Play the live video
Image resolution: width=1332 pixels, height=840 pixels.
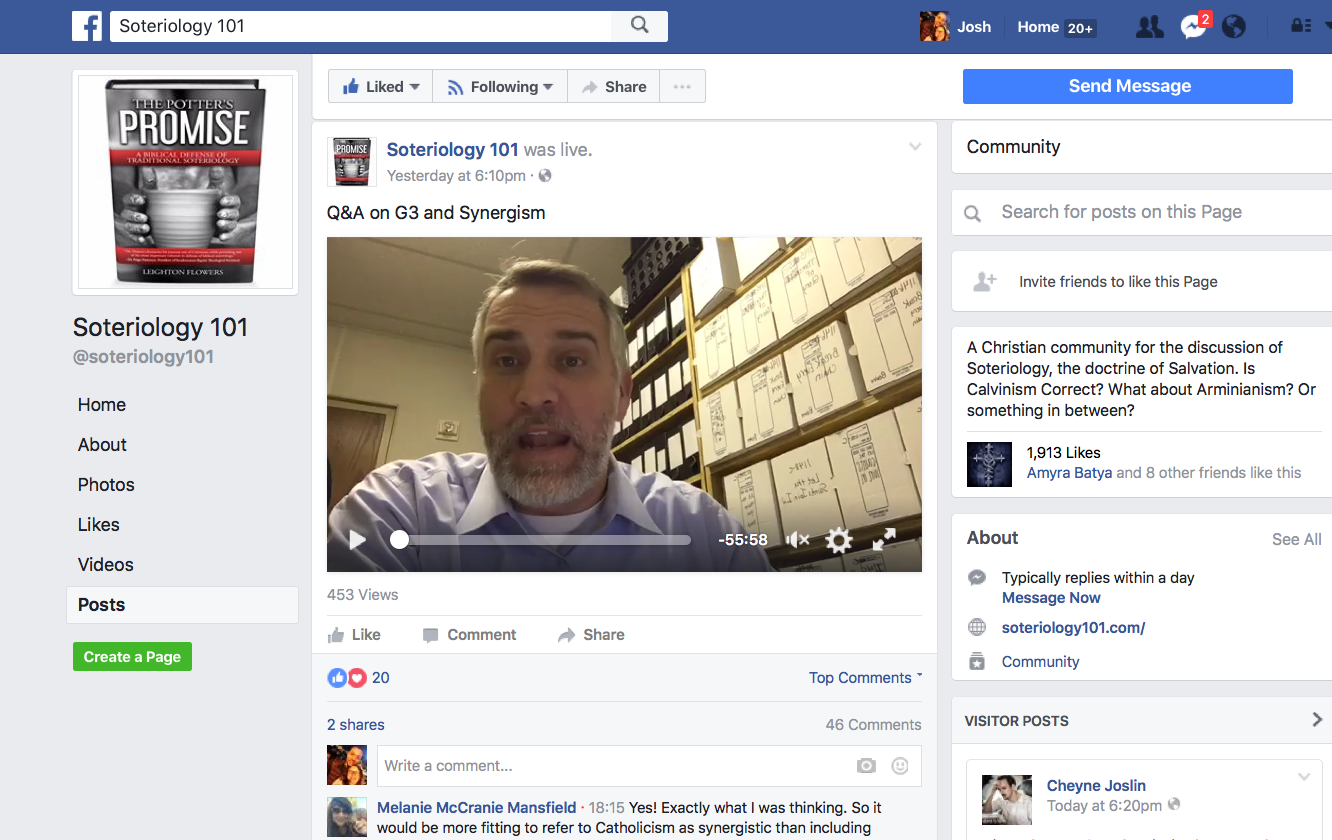coord(357,540)
